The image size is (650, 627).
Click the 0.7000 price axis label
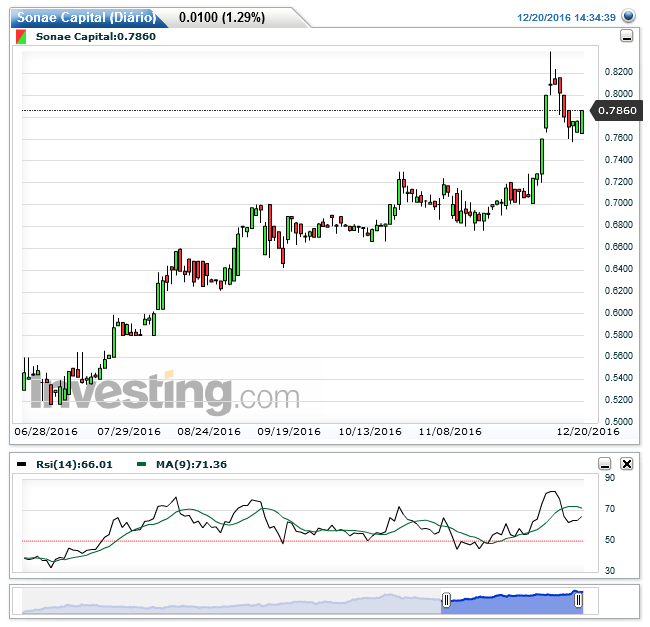pos(618,203)
